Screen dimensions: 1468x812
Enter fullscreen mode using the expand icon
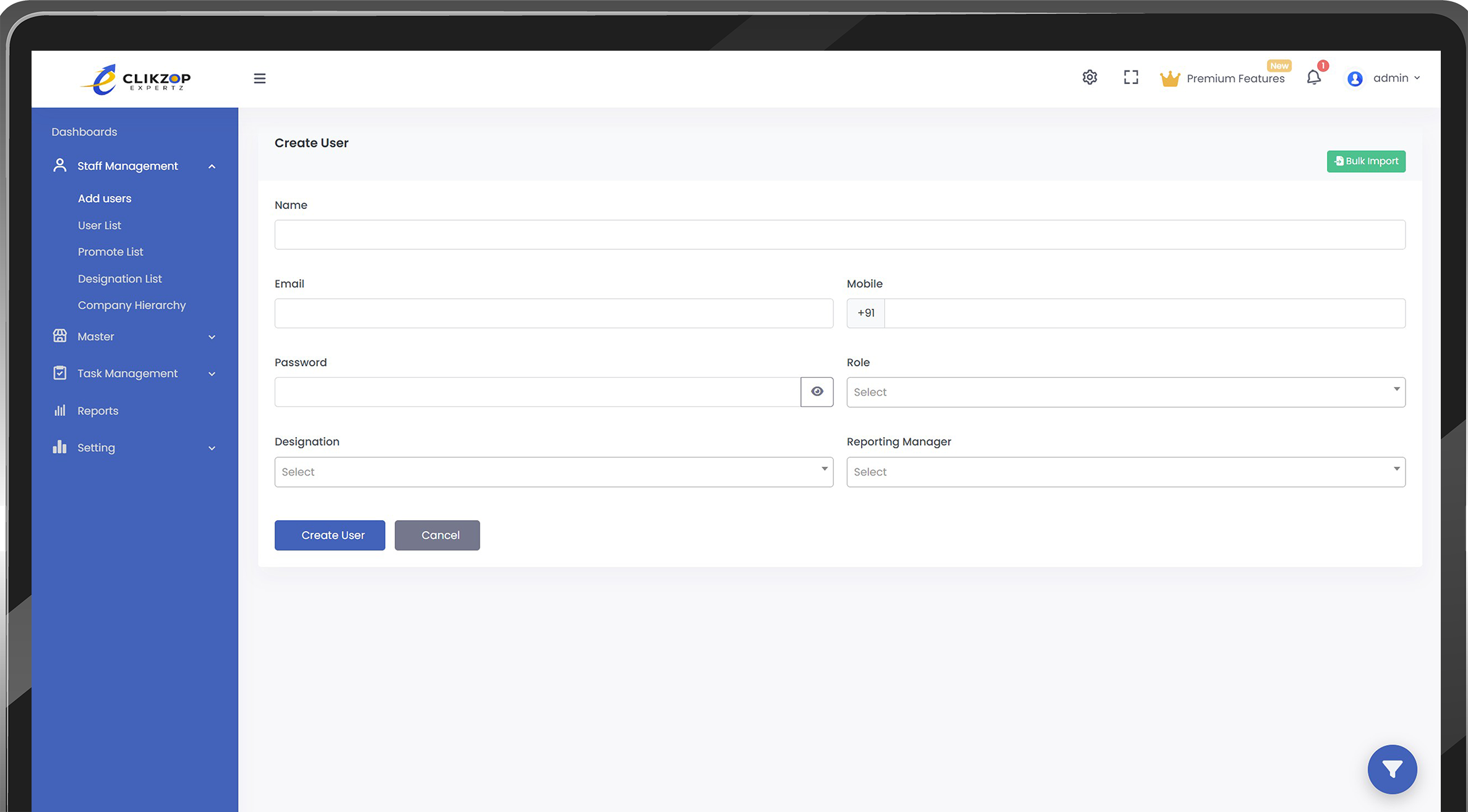pyautogui.click(x=1131, y=77)
